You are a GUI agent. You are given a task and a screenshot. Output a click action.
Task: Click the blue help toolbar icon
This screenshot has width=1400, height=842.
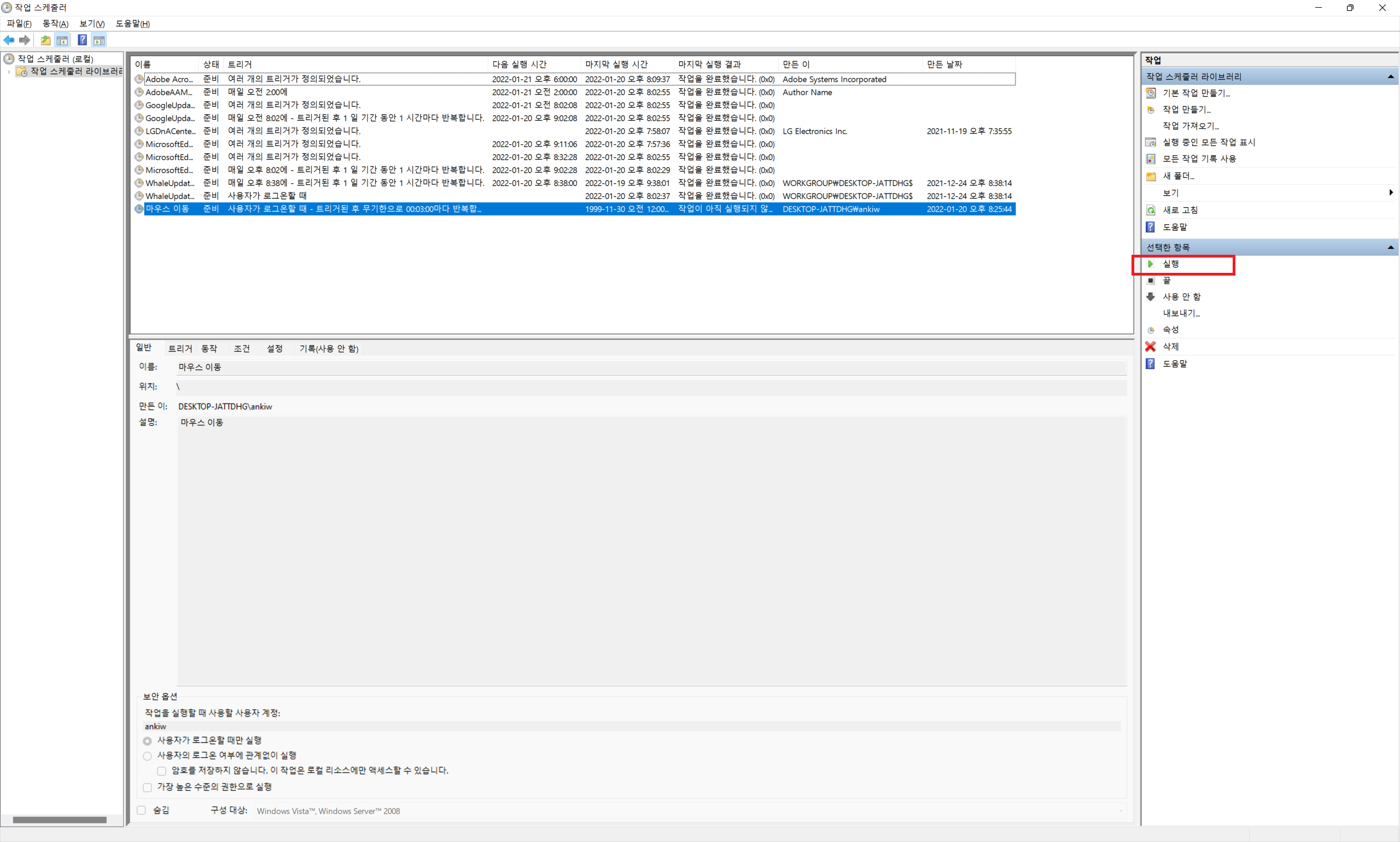click(82, 40)
